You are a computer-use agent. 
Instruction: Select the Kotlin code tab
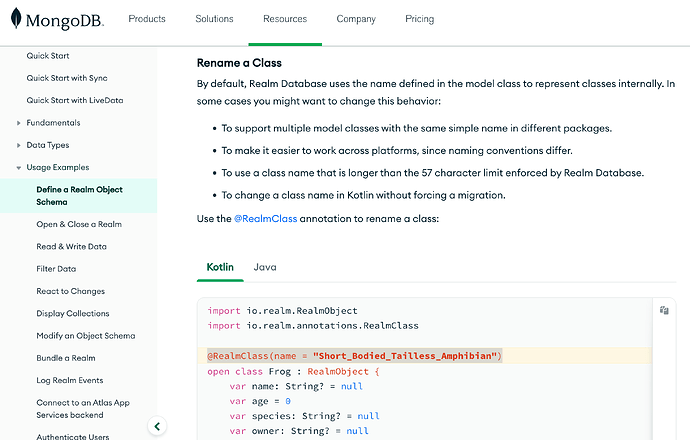[220, 267]
